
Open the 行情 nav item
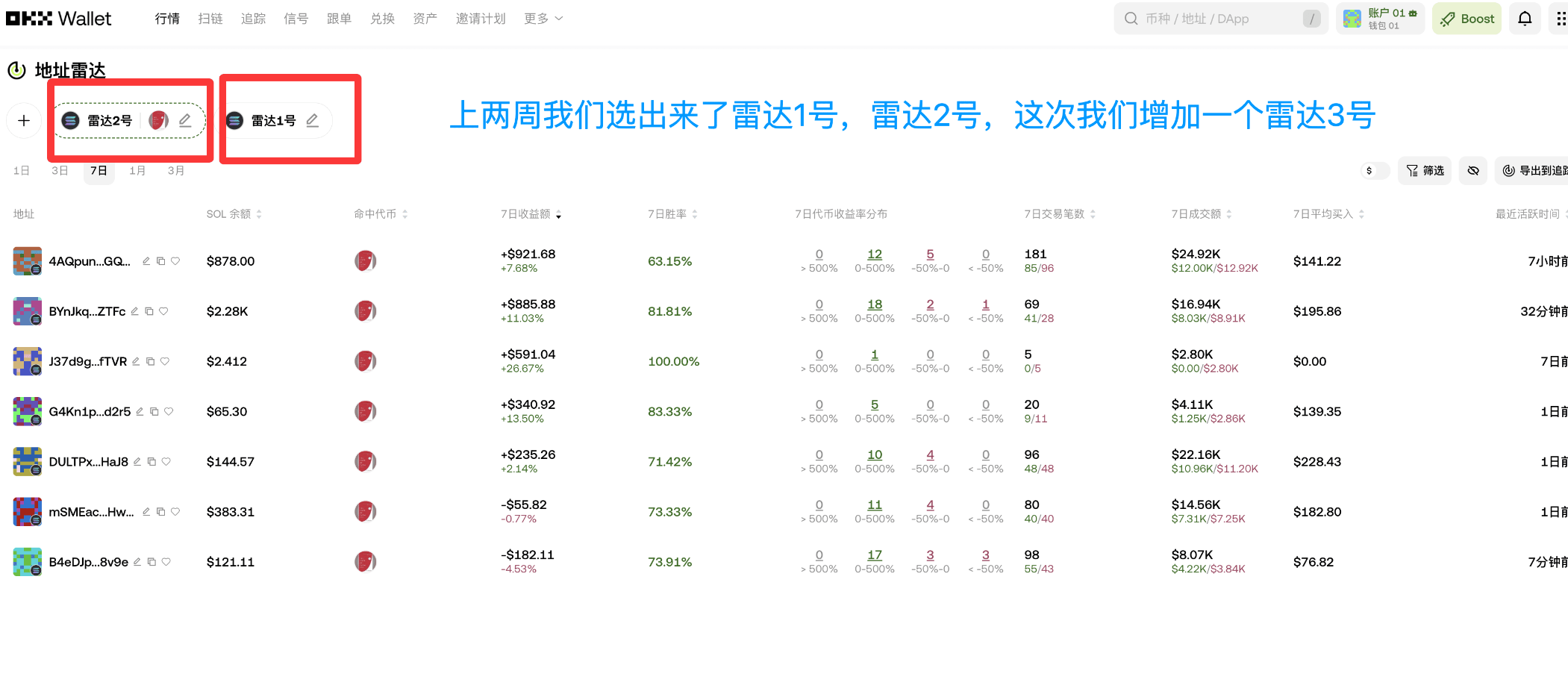(x=167, y=19)
